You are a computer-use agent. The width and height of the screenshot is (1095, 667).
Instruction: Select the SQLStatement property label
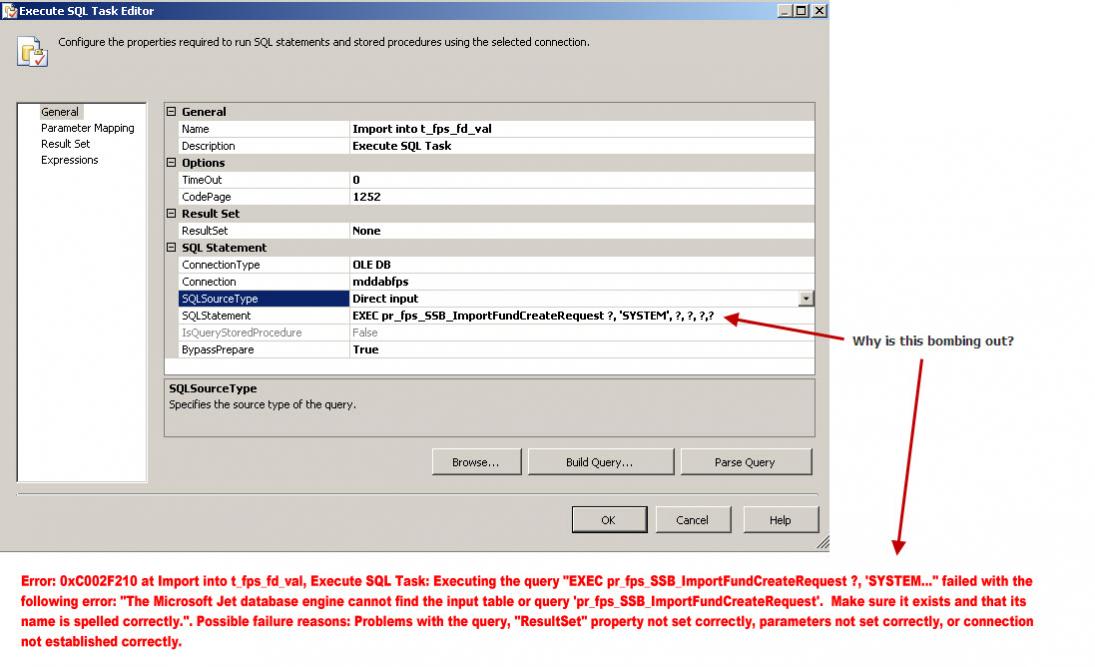[264, 316]
